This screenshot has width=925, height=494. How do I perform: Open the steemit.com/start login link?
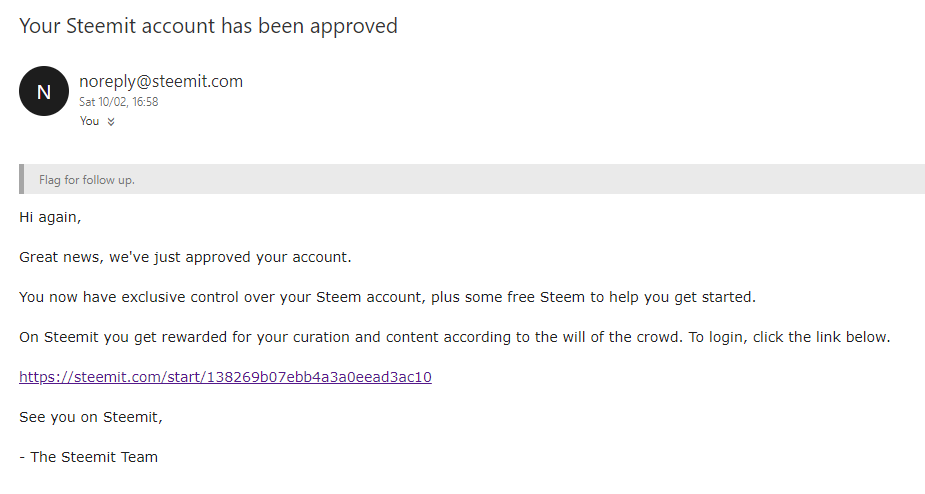pos(225,377)
